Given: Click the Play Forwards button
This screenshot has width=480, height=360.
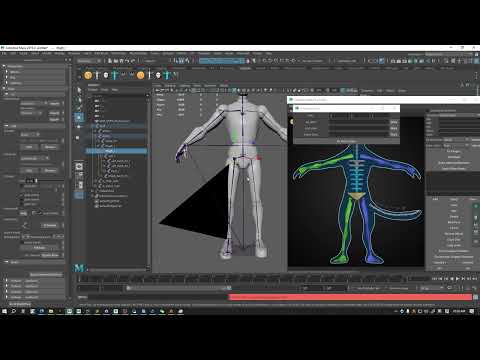Looking at the screenshot, I should [x=457, y=278].
